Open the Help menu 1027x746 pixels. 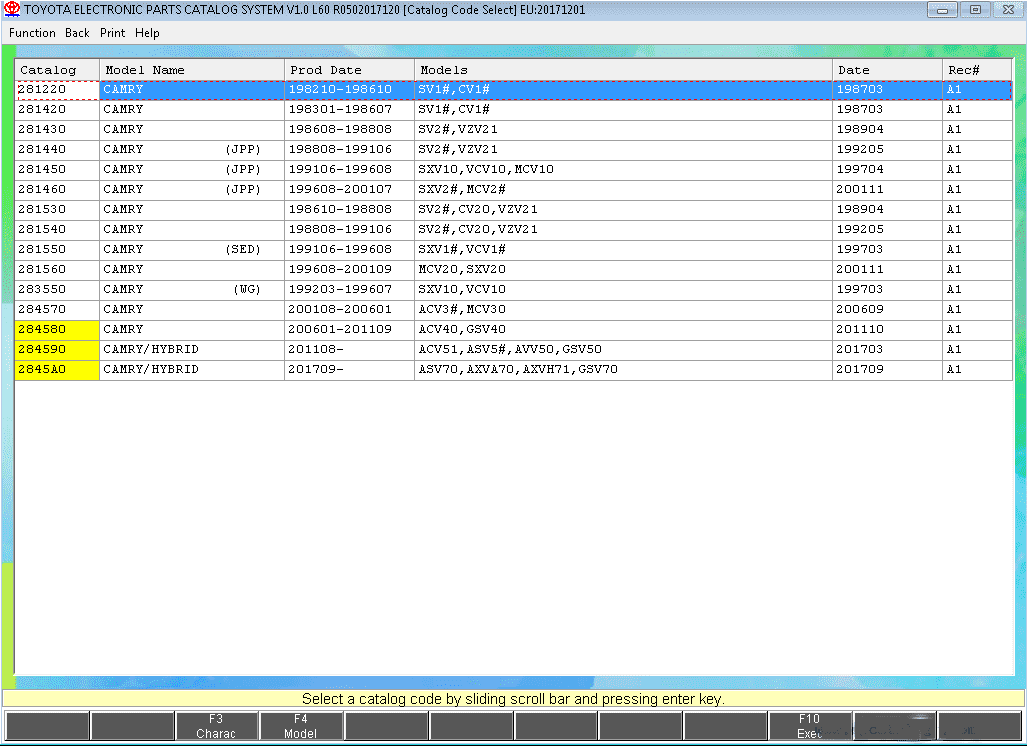coord(147,33)
